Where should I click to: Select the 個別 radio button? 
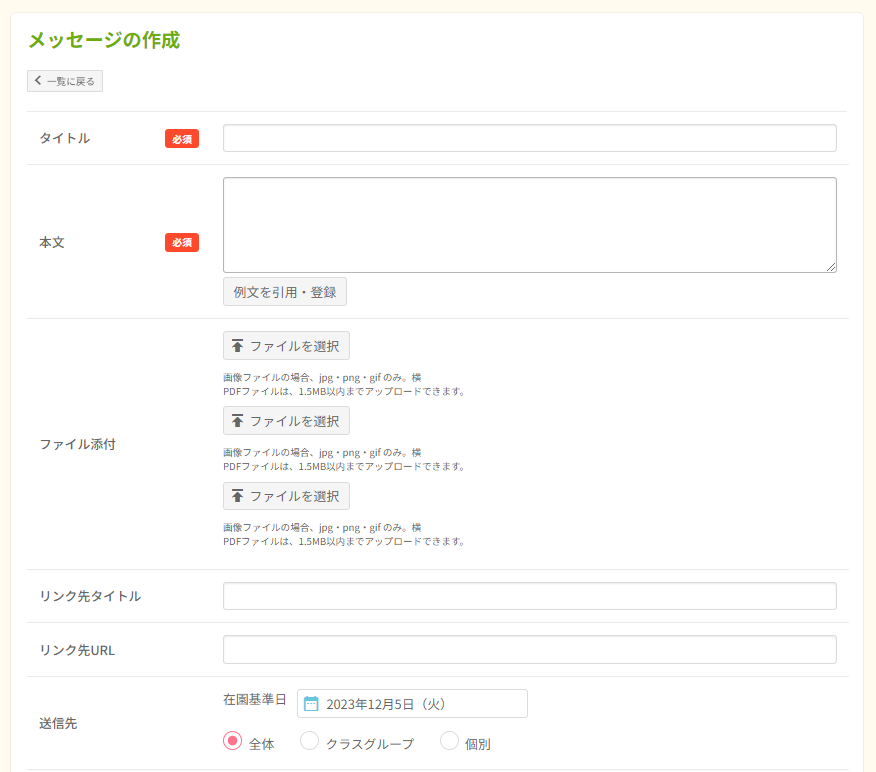[449, 742]
